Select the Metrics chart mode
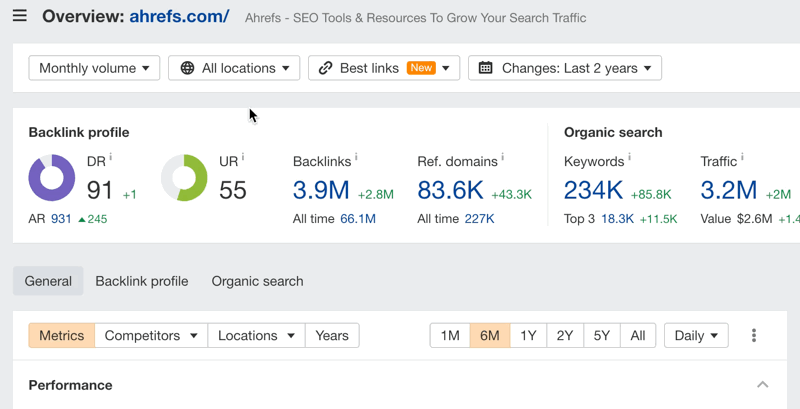 pos(62,336)
